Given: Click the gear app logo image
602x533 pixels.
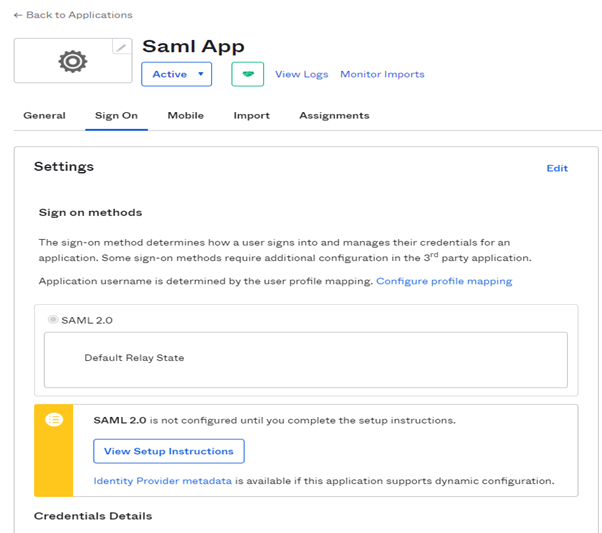Looking at the screenshot, I should click(x=72, y=62).
